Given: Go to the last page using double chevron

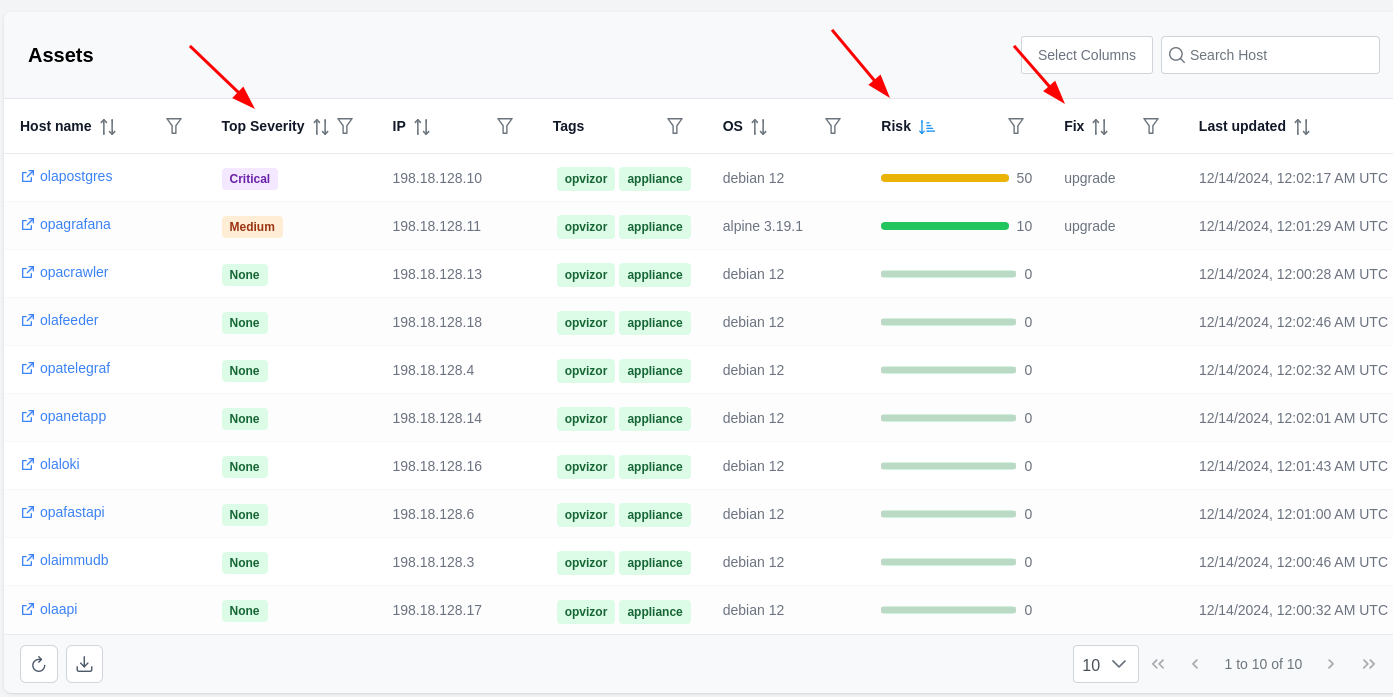Looking at the screenshot, I should (x=1368, y=663).
